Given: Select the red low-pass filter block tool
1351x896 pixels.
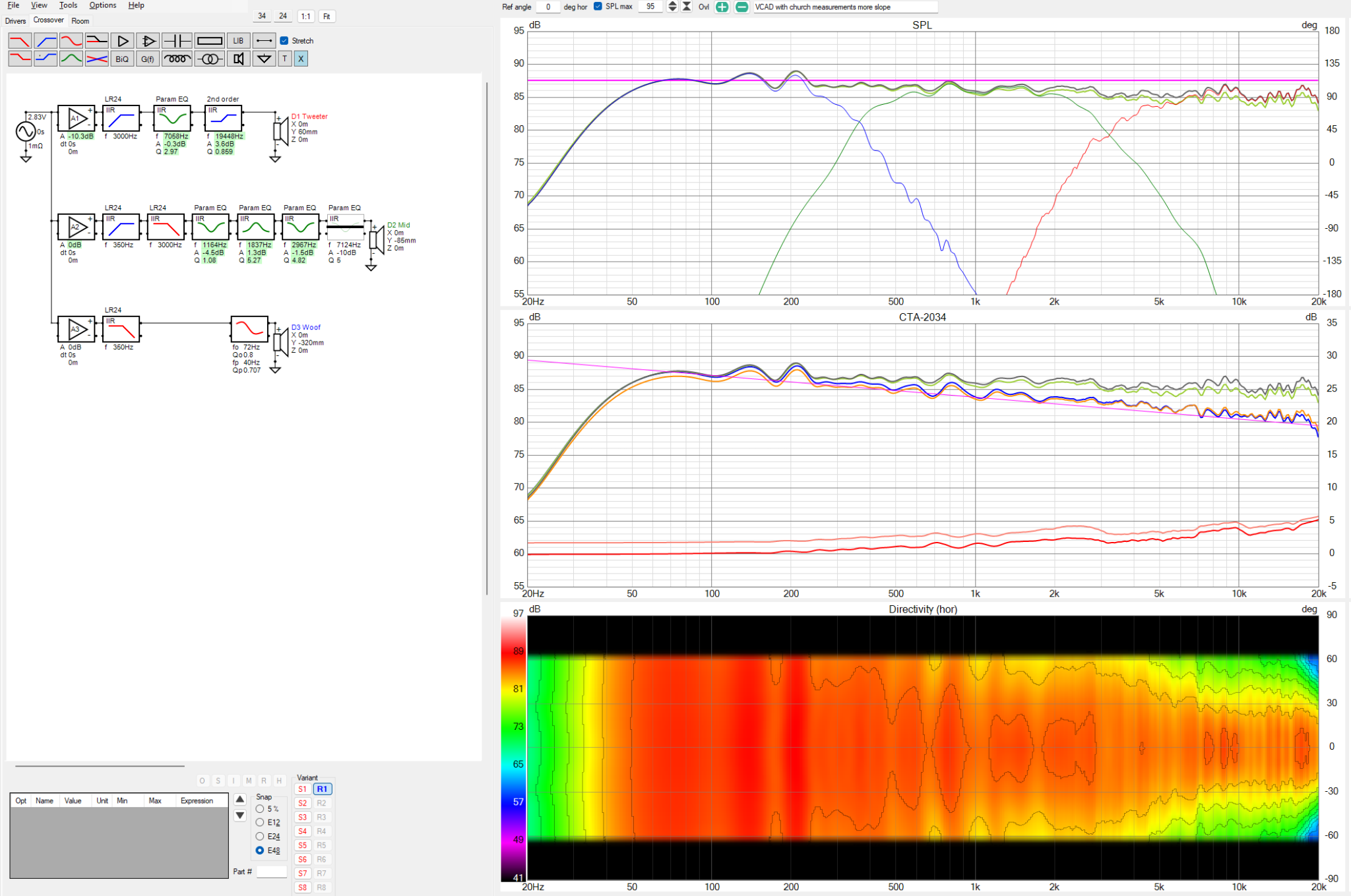Looking at the screenshot, I should 20,41.
